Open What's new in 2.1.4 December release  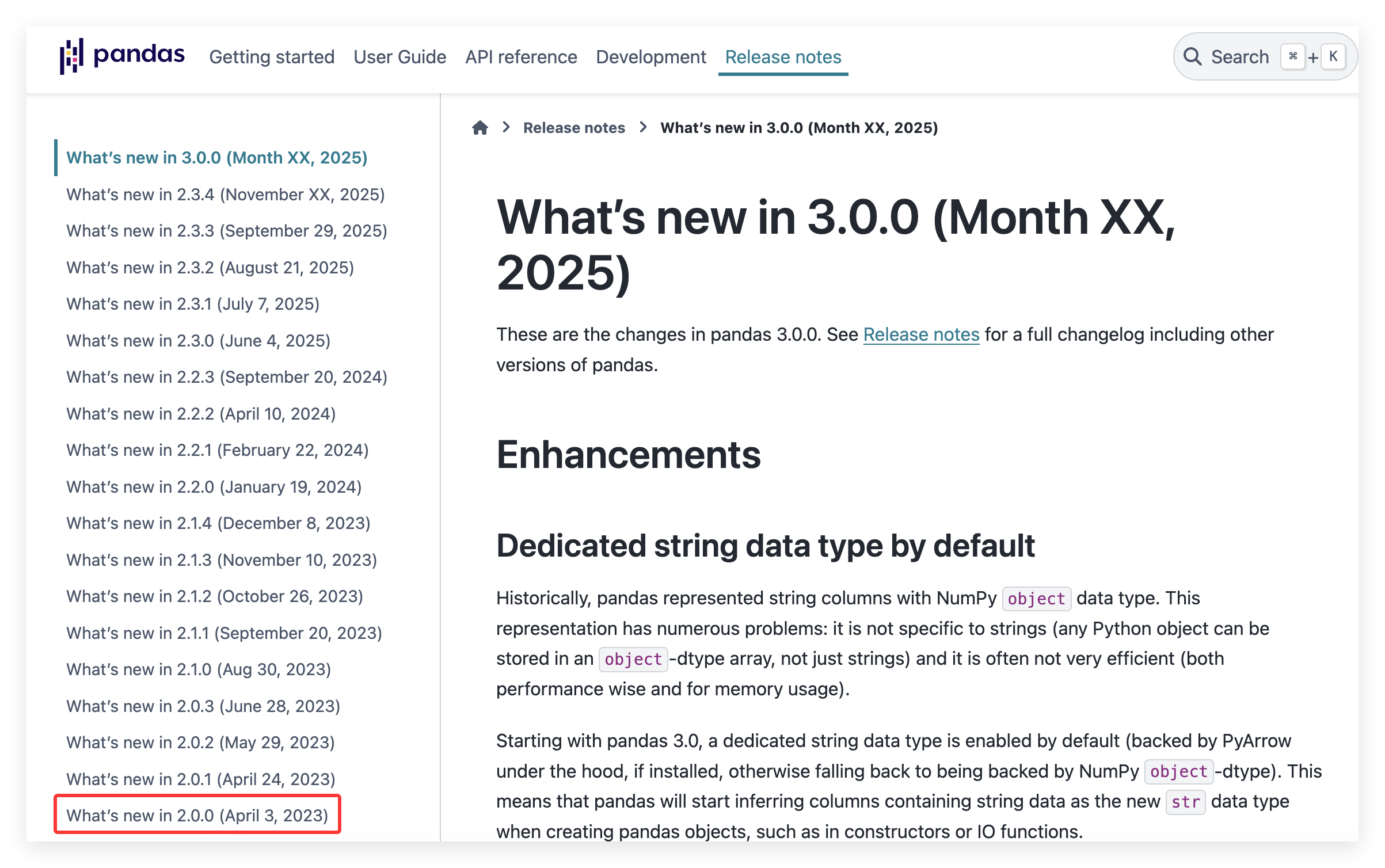pos(218,523)
